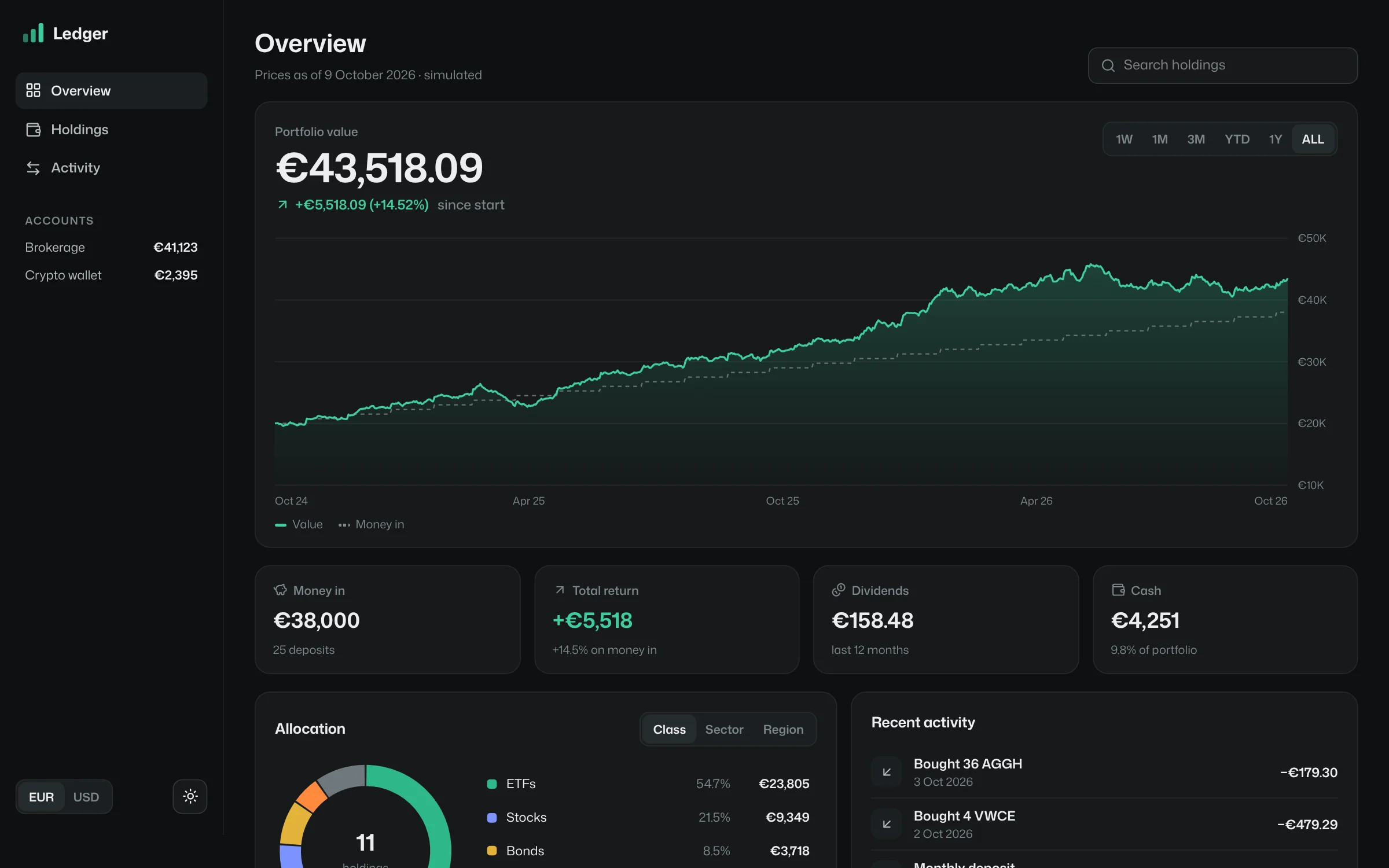Open the Bought 36 AGGH activity entry
Screen dimensions: 1389x868
point(1104,772)
